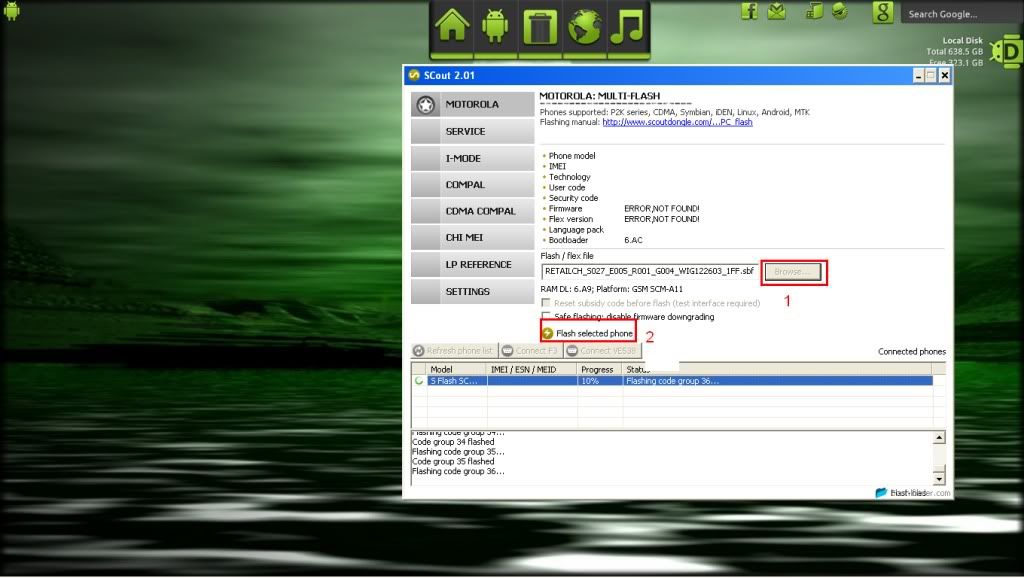Select the CDMA COMPAL tab
This screenshot has width=1024, height=578.
(x=473, y=211)
